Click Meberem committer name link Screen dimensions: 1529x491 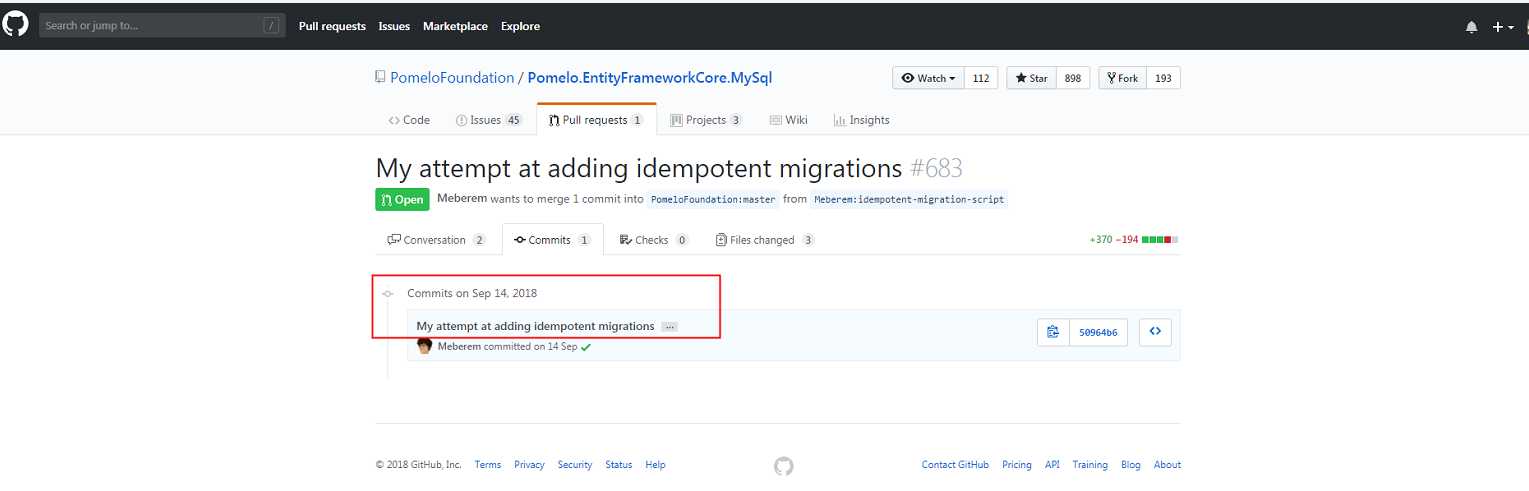point(459,346)
